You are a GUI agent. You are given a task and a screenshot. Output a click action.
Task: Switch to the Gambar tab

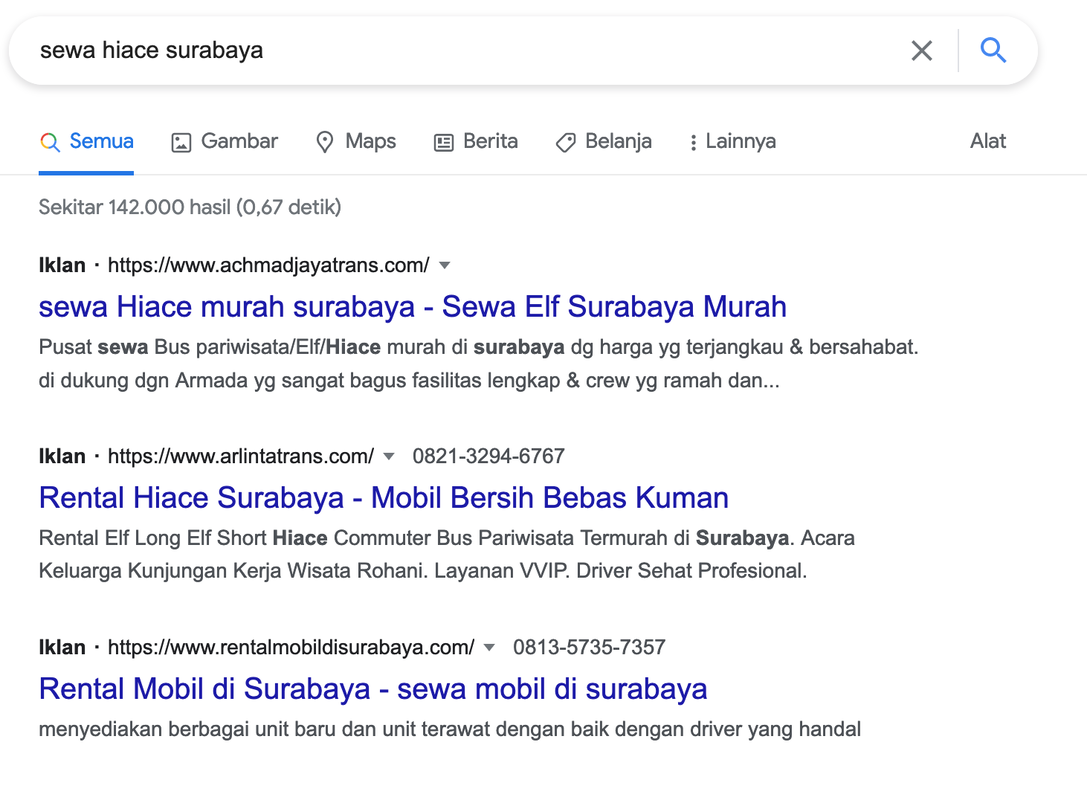click(239, 141)
